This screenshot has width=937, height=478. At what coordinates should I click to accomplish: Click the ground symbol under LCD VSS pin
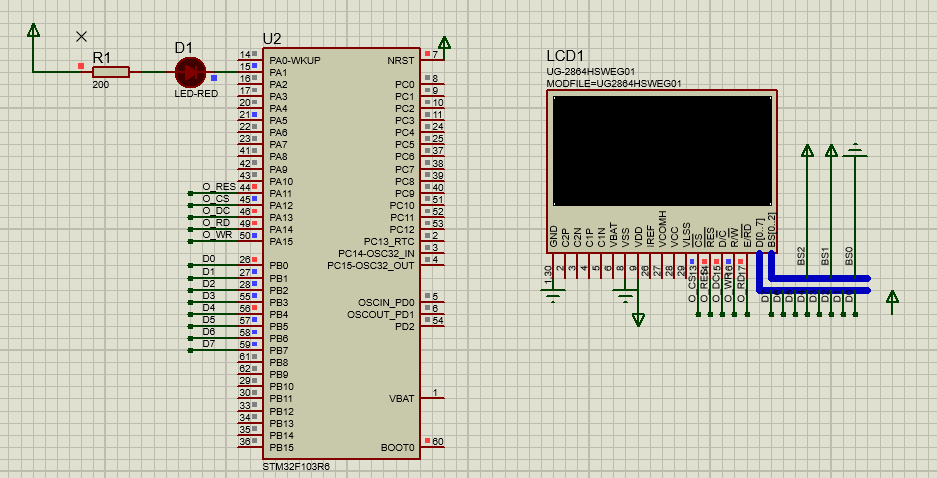[x=625, y=295]
